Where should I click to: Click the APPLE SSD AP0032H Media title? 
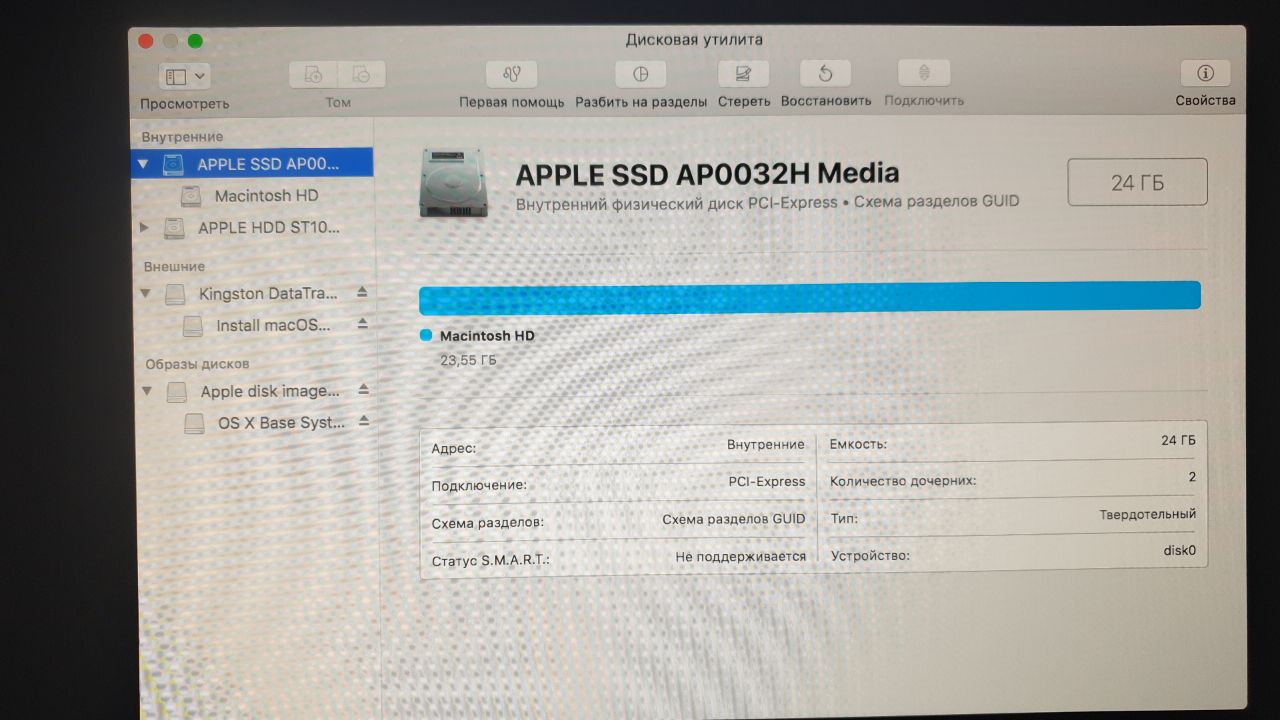point(707,174)
